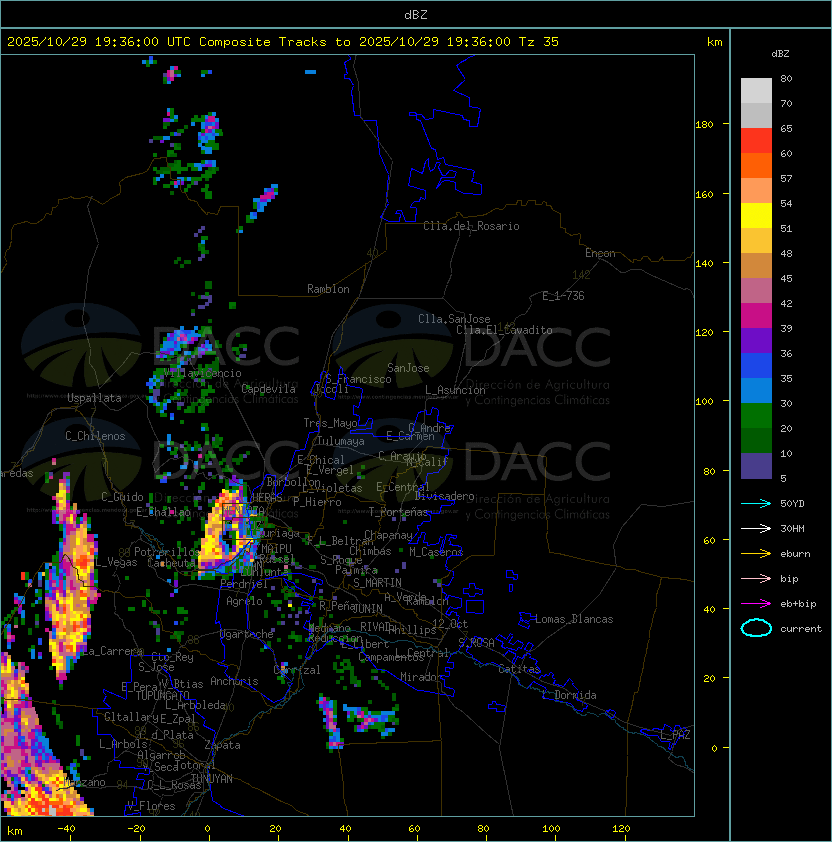Screen dimensions: 832x842
Task: Click the cyan 50YD arrow legend icon
Action: (x=756, y=504)
